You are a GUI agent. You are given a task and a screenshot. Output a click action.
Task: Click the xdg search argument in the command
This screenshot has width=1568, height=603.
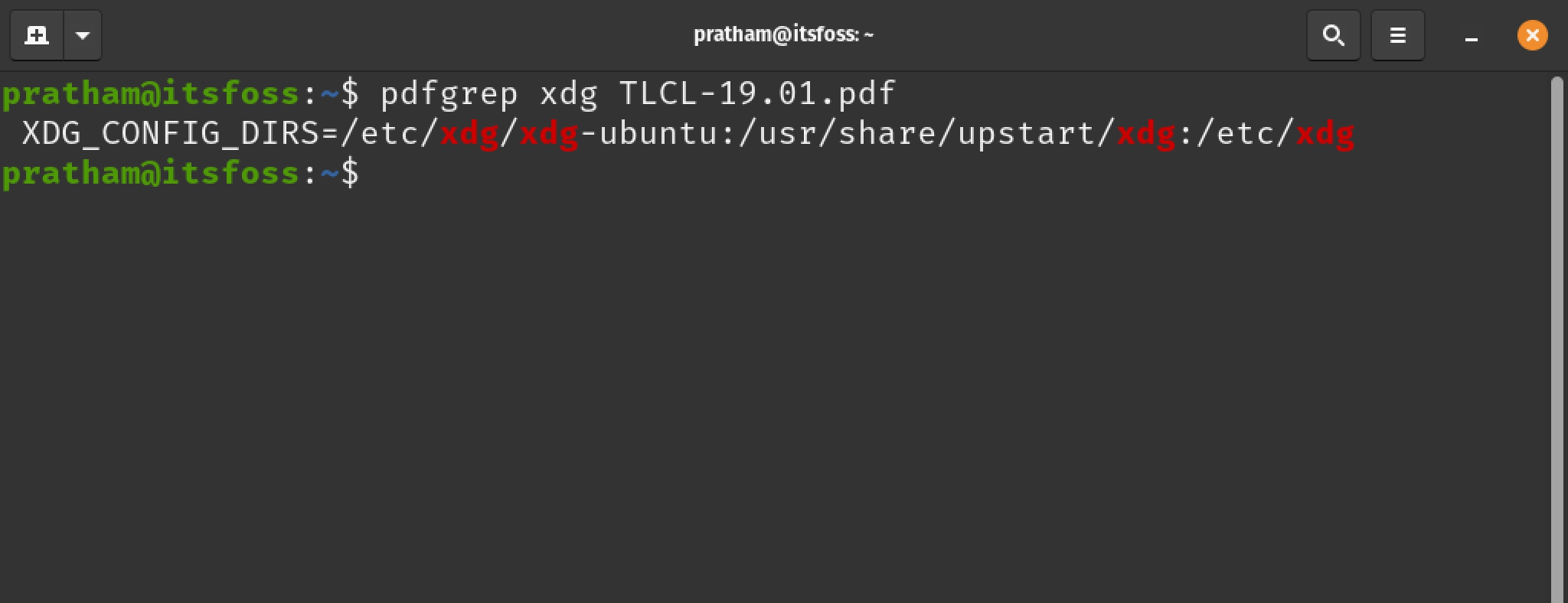[x=568, y=94]
